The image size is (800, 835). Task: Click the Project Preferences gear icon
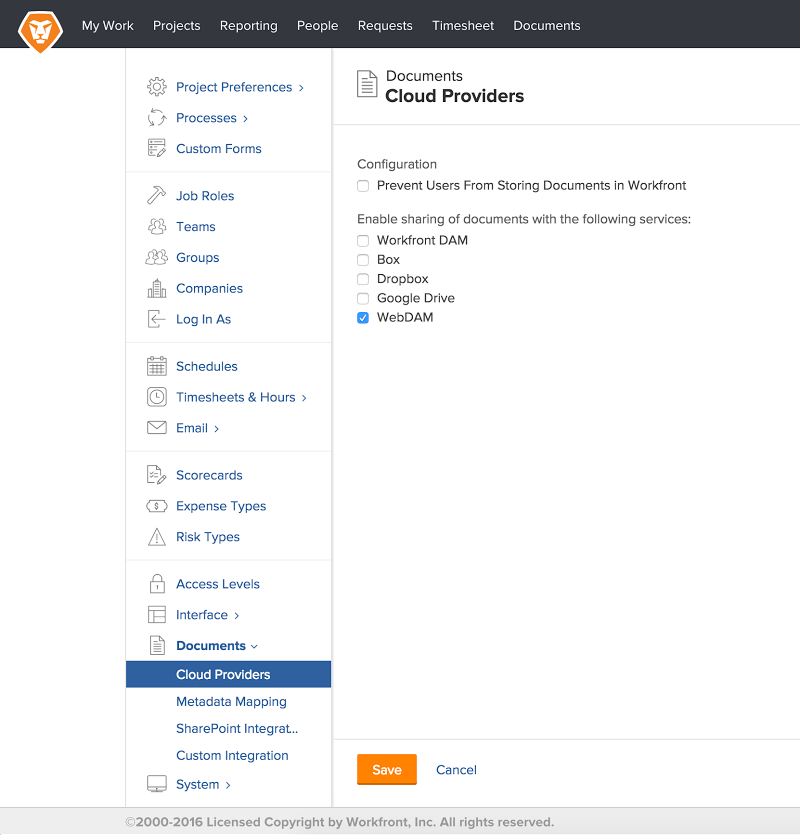(x=157, y=87)
